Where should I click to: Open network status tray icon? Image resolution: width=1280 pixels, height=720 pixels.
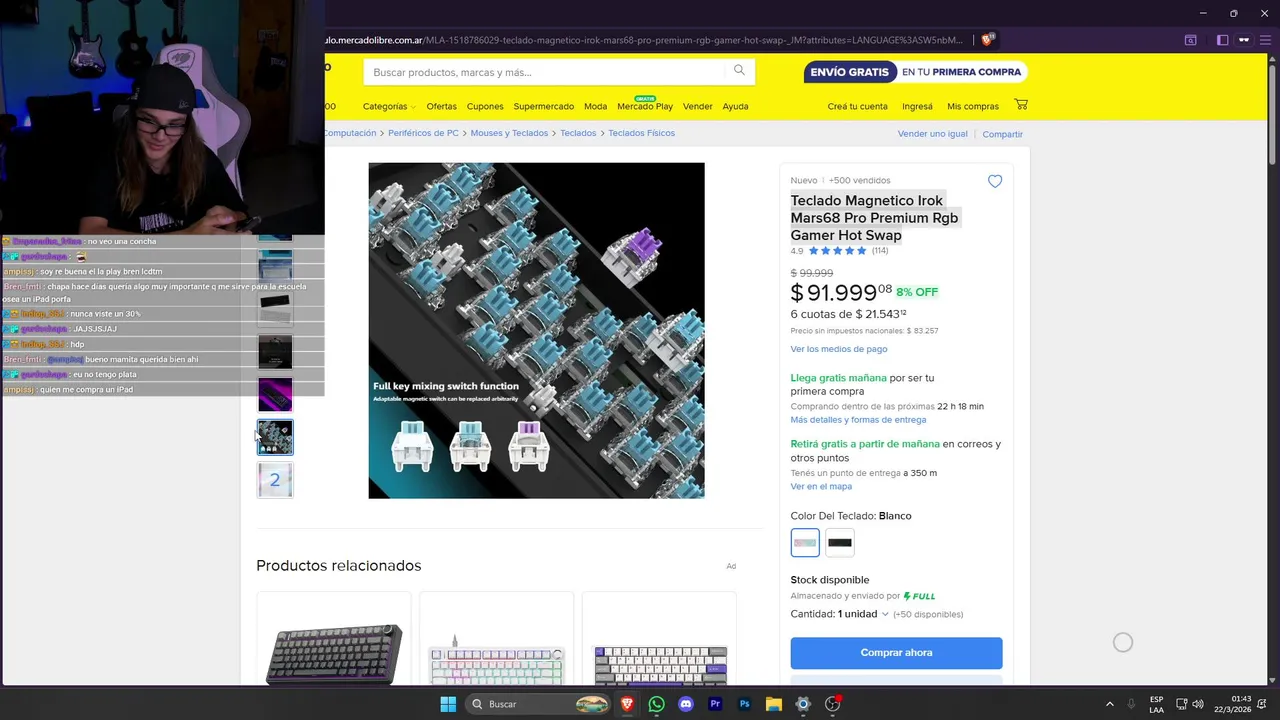tap(1181, 704)
